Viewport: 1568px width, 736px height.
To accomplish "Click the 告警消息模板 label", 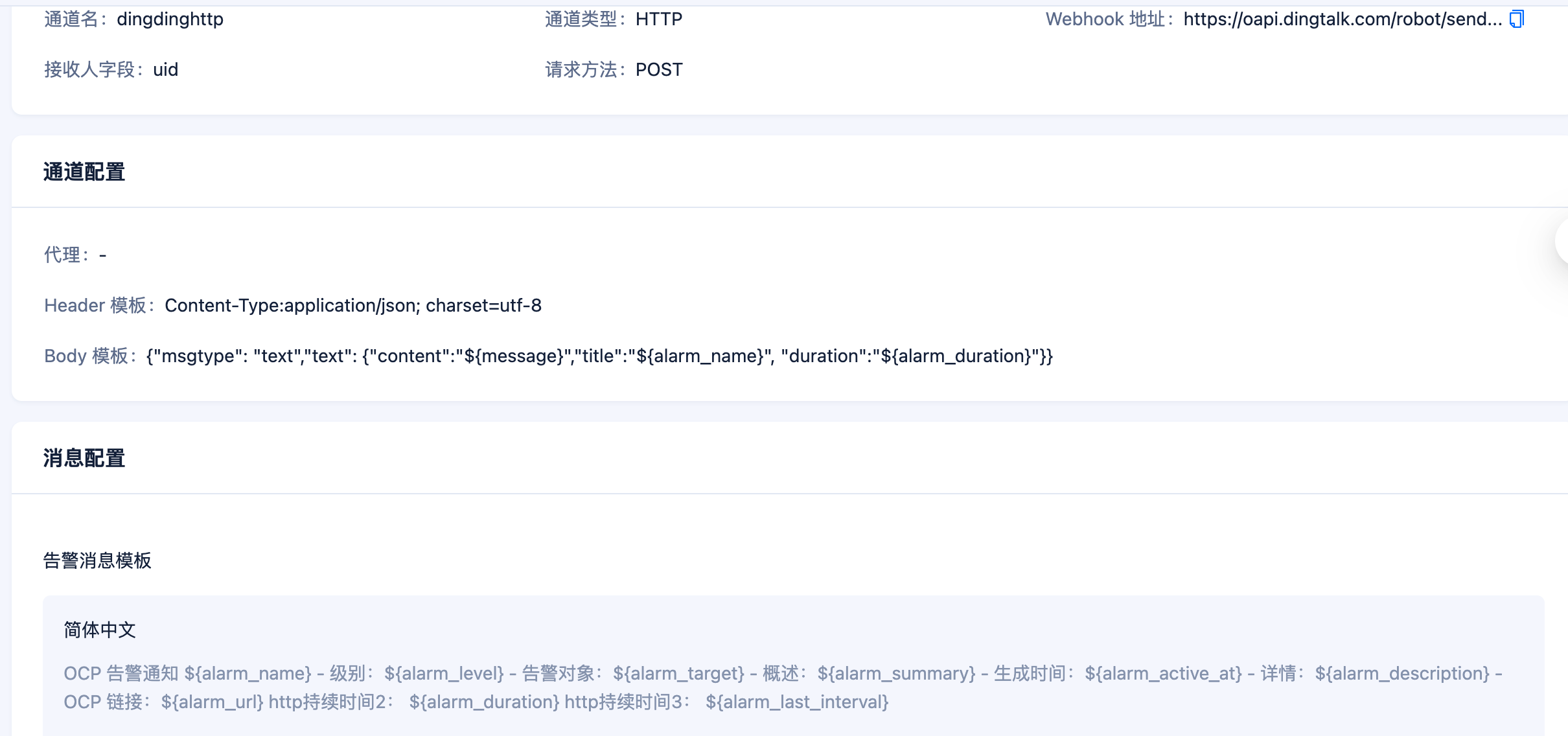I will pyautogui.click(x=97, y=560).
